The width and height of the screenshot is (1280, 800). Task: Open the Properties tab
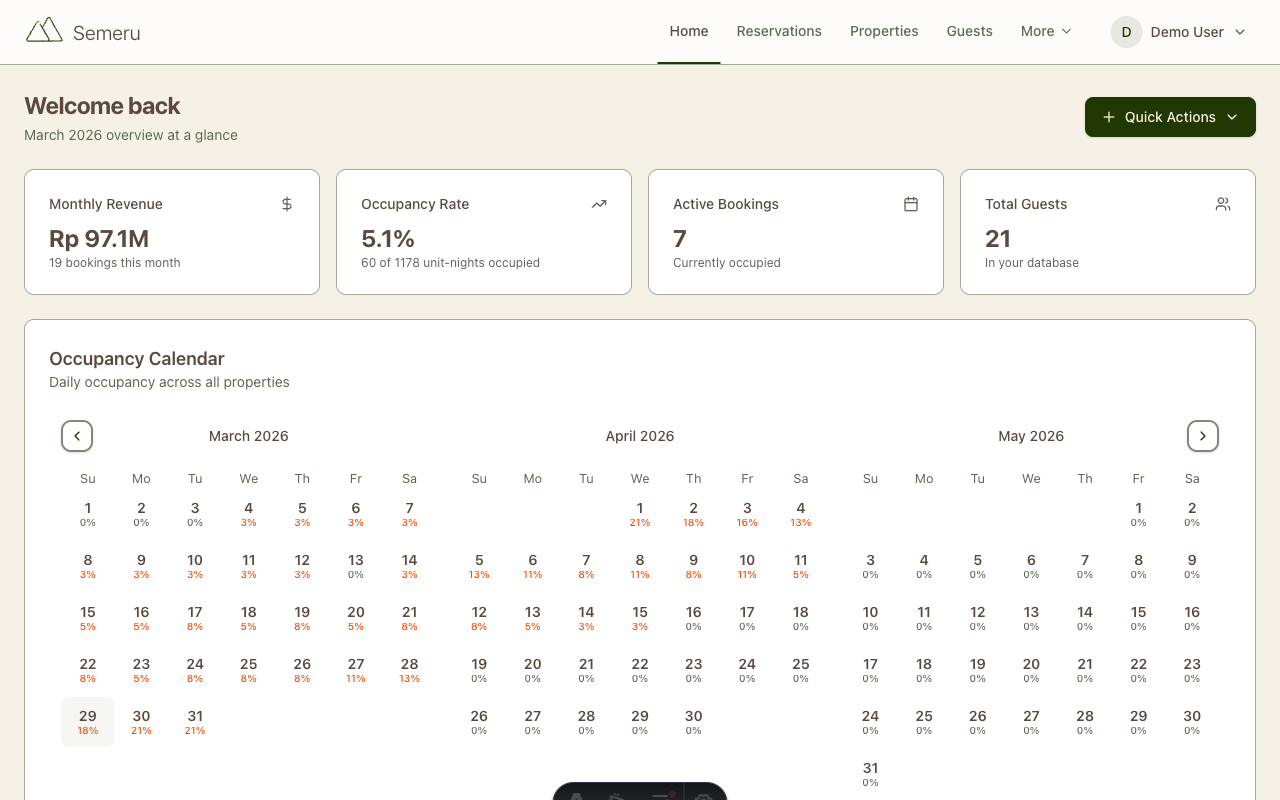[x=884, y=31]
